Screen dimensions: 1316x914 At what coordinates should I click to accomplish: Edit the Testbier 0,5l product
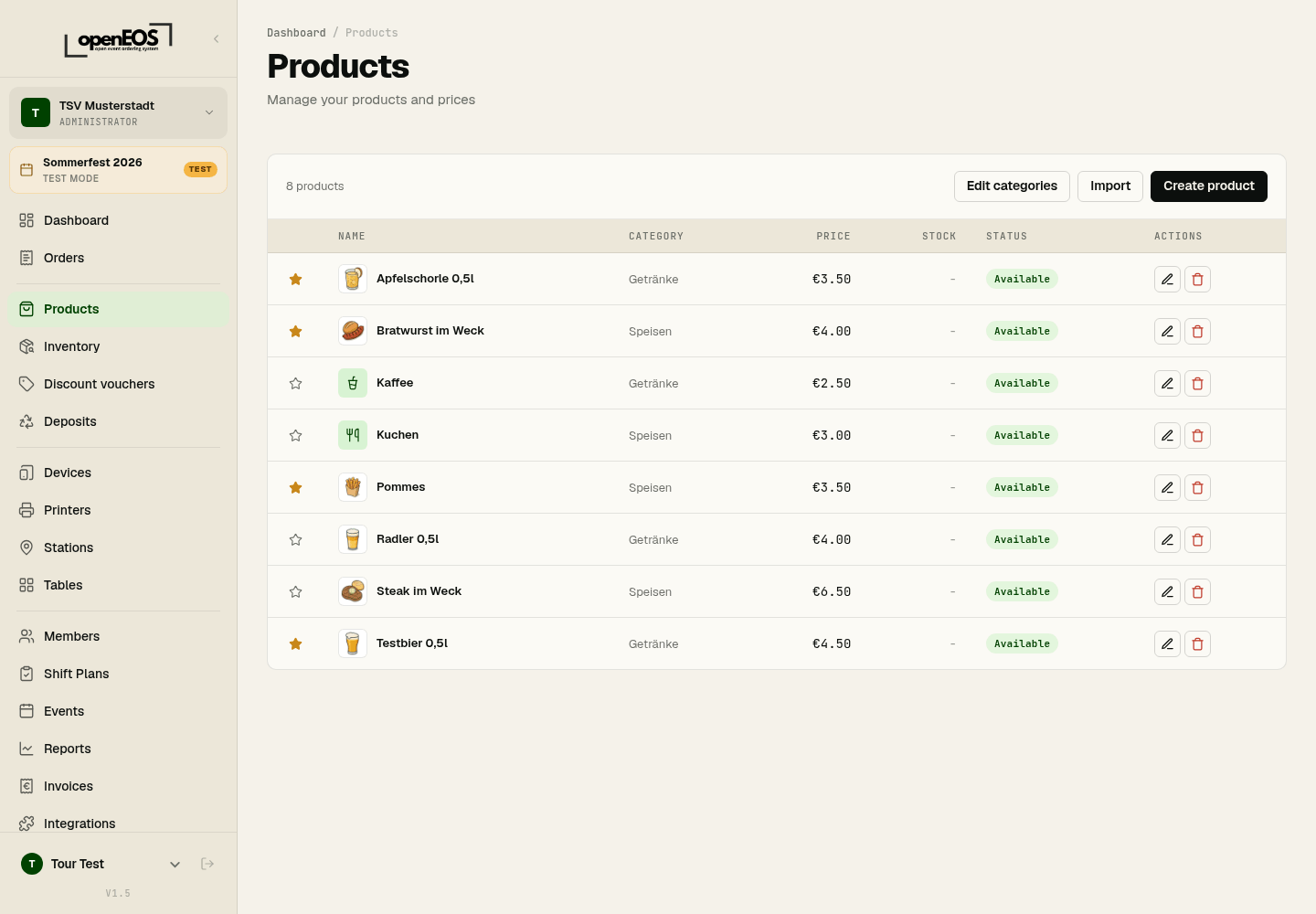click(x=1167, y=643)
